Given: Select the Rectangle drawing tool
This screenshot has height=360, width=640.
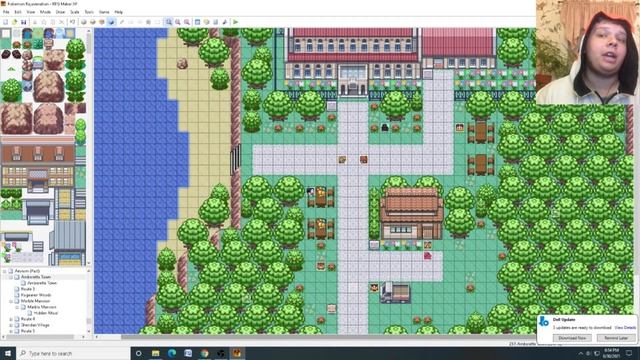Looking at the screenshot, I should click(131, 22).
